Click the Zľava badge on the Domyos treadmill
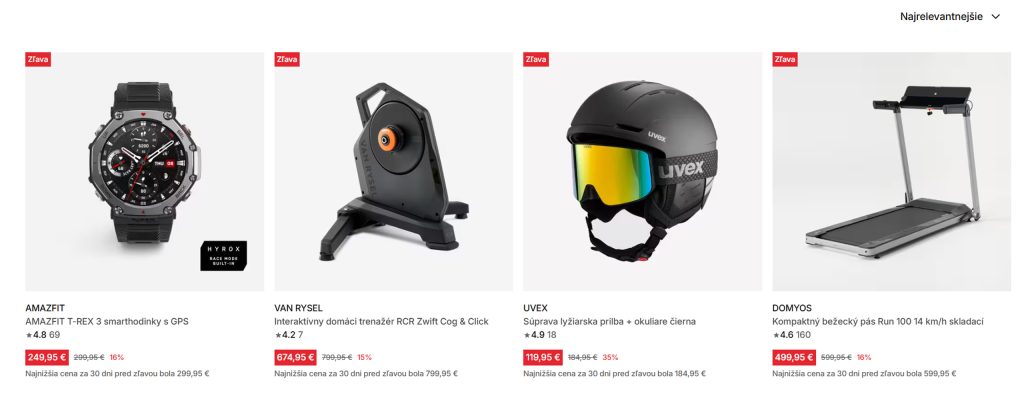The height and width of the screenshot is (412, 1024). point(785,59)
